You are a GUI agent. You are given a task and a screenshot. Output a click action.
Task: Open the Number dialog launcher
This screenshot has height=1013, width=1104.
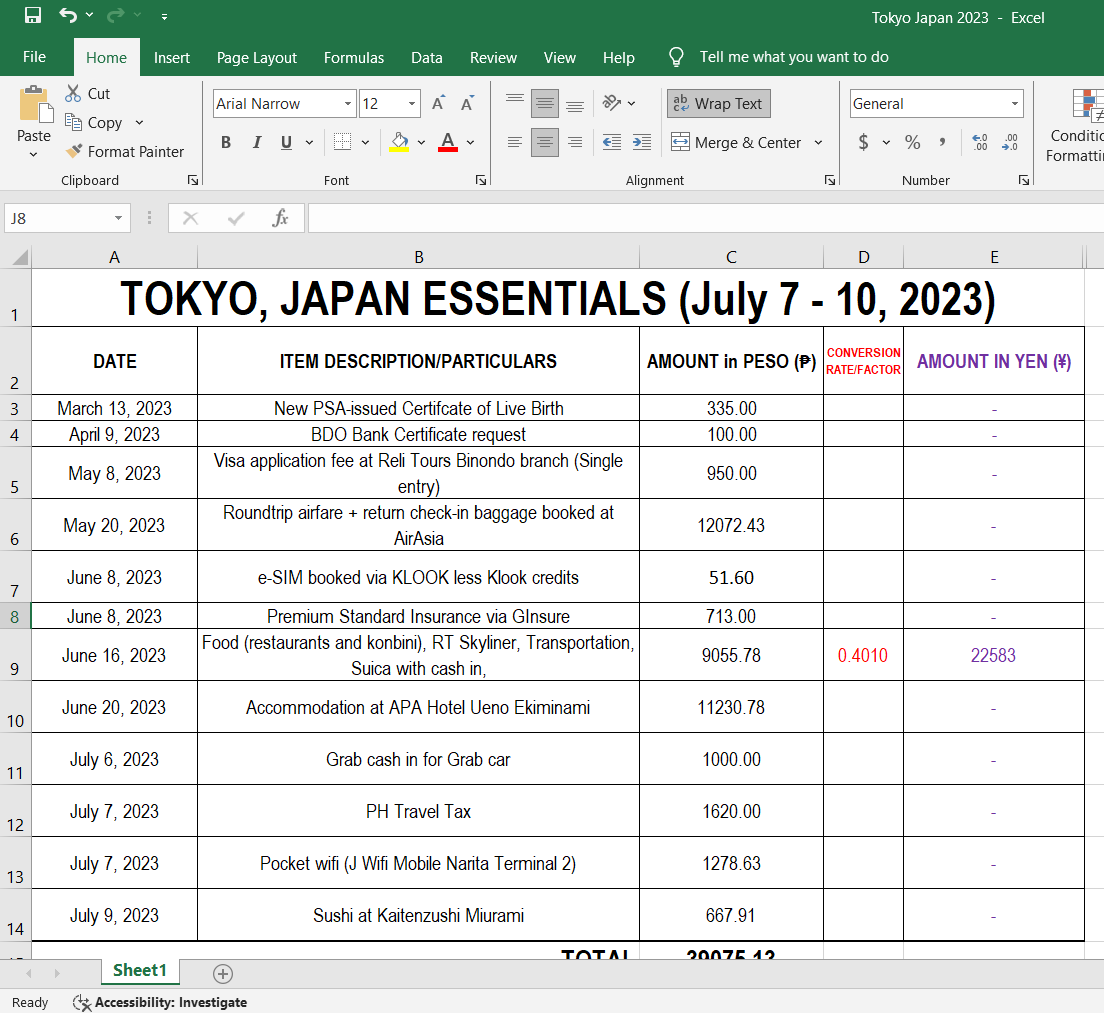(x=1024, y=180)
